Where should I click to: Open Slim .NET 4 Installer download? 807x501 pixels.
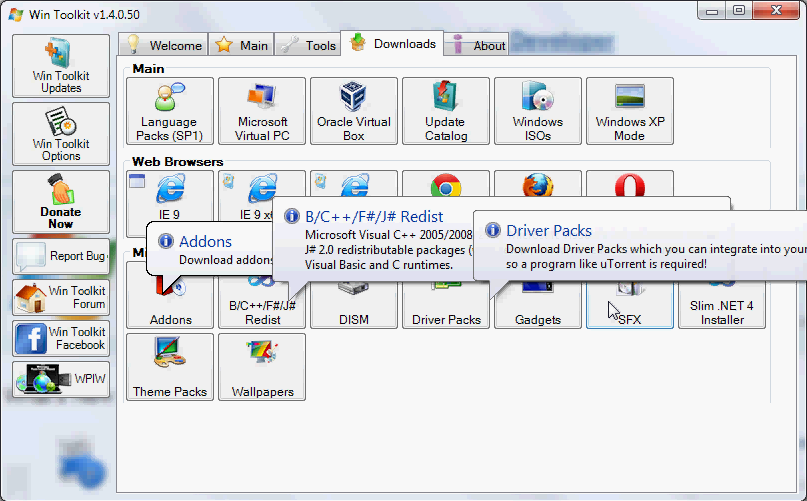coord(722,306)
